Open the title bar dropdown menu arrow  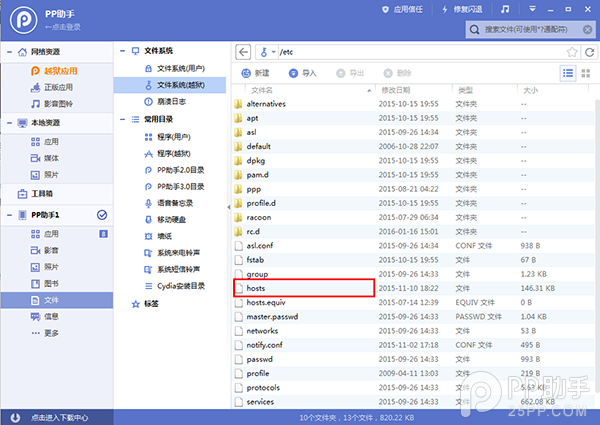point(532,9)
